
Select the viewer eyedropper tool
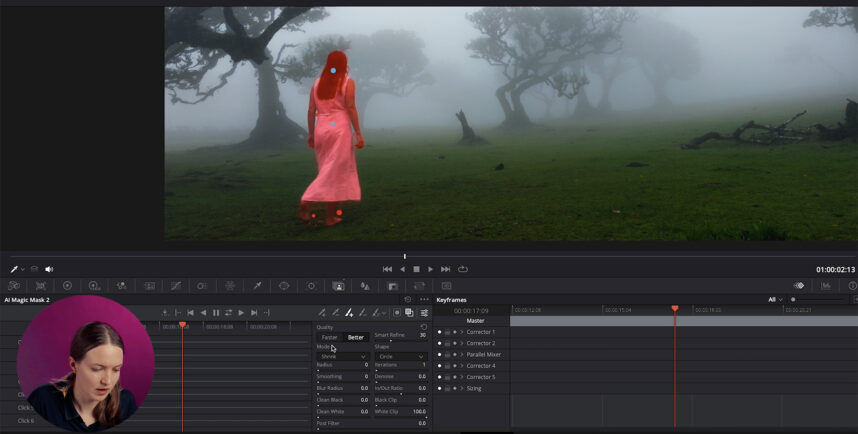(14, 269)
